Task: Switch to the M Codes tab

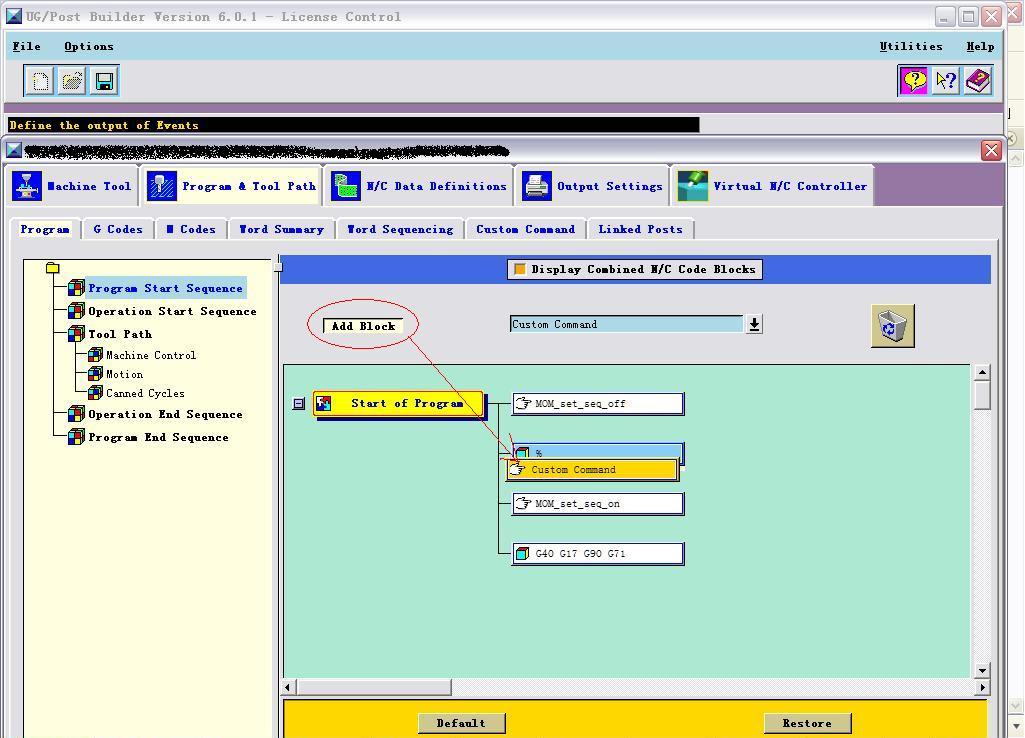Action: 191,229
